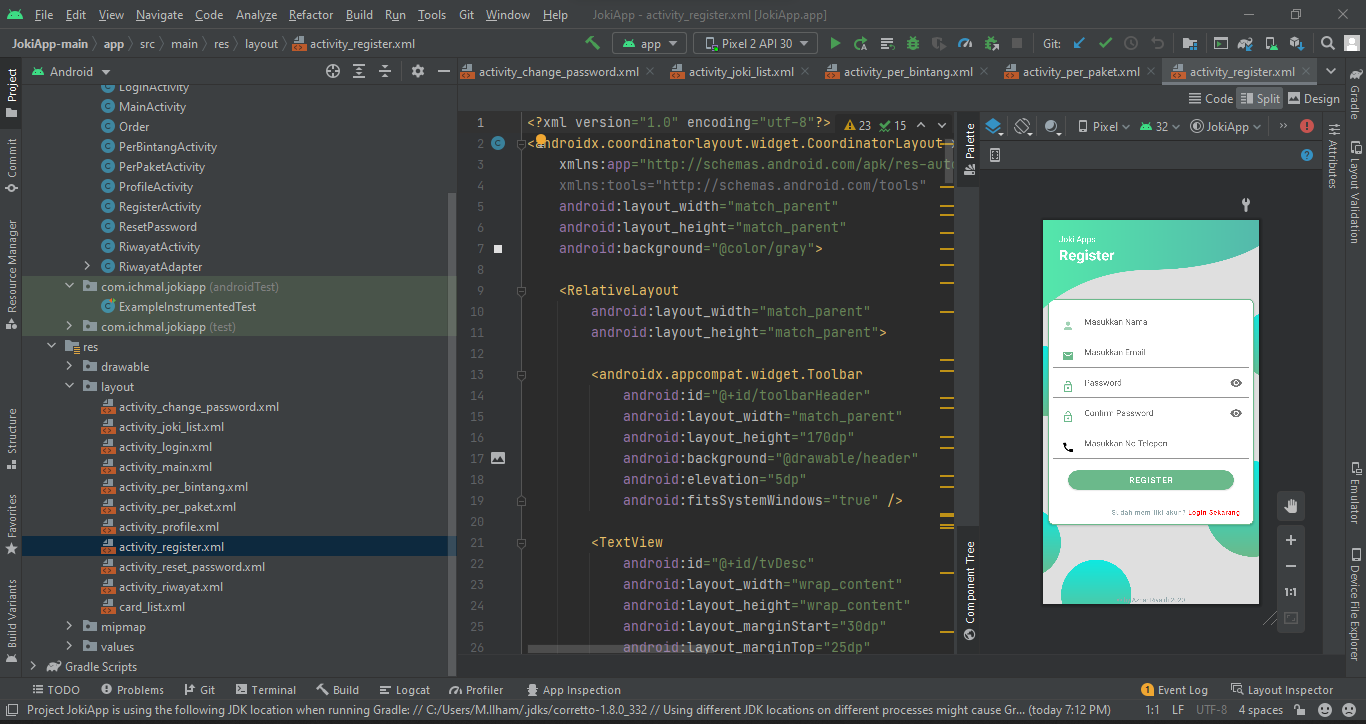Switch the editor to Code view
The image size is (1366, 724).
[x=1211, y=98]
